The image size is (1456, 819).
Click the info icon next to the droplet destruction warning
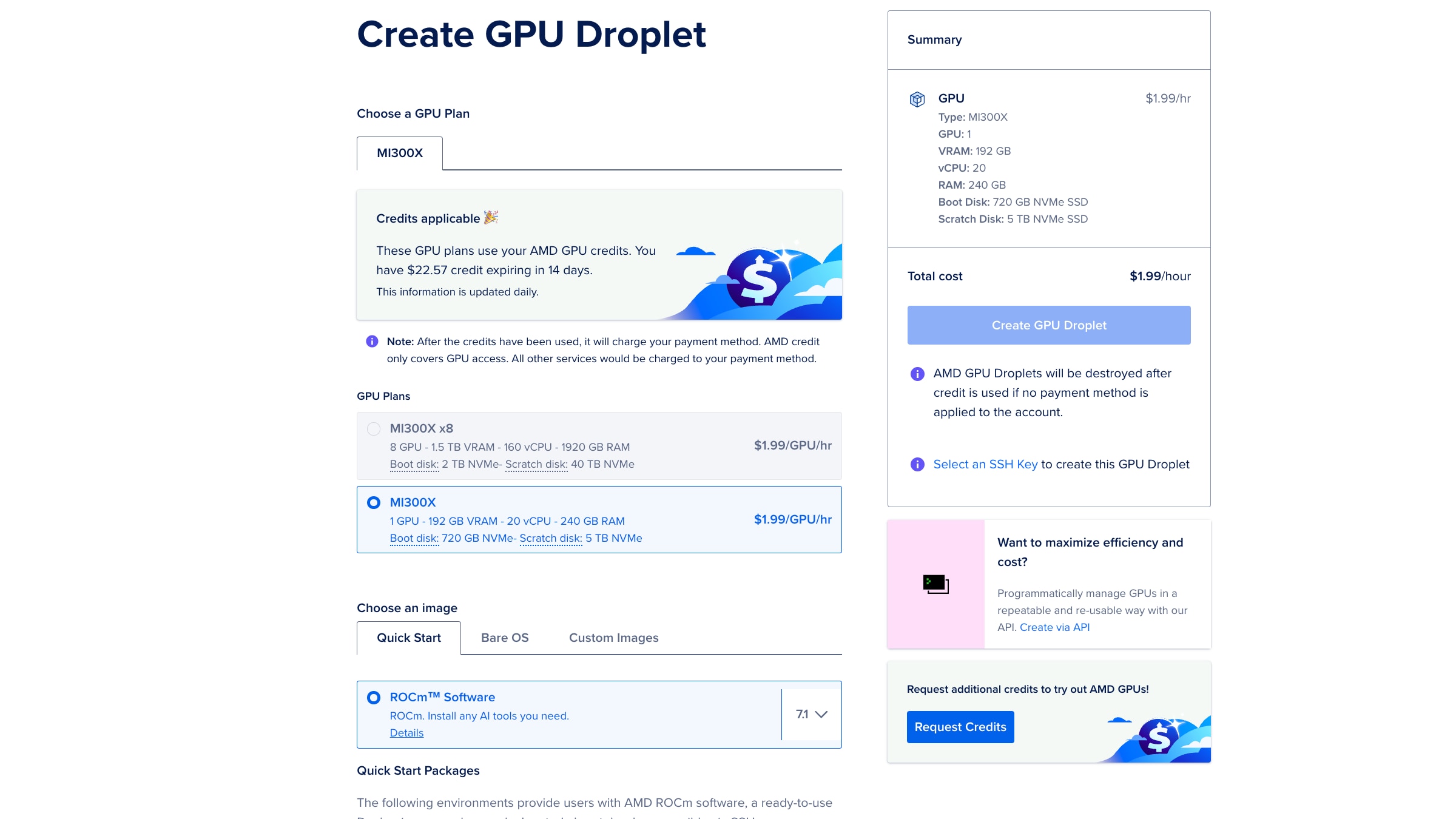(x=917, y=374)
